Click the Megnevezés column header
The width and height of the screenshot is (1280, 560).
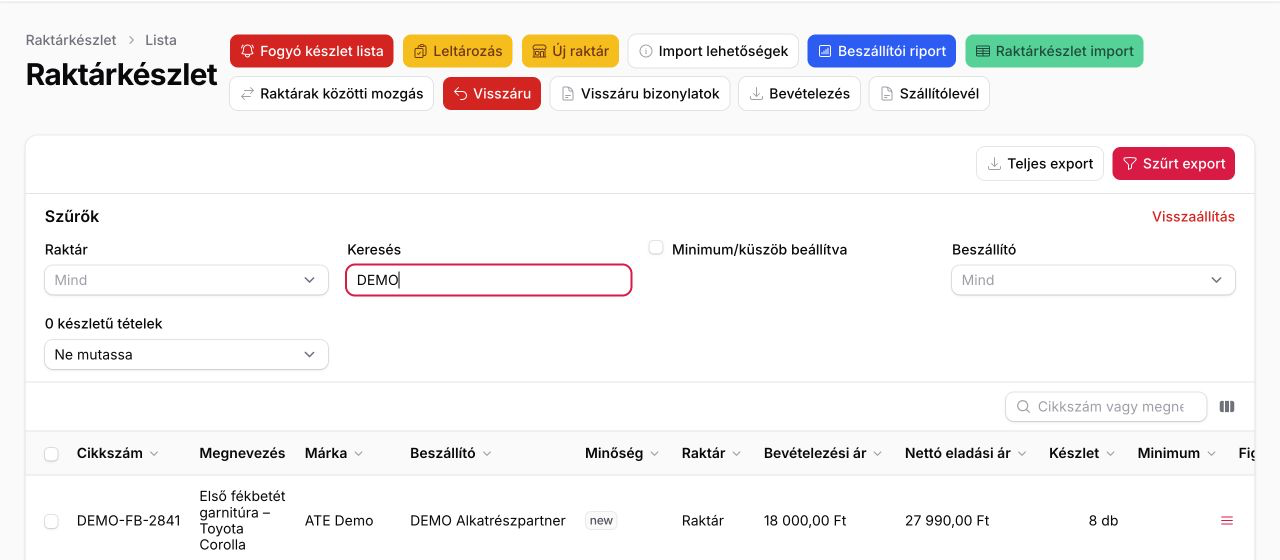pyautogui.click(x=242, y=453)
